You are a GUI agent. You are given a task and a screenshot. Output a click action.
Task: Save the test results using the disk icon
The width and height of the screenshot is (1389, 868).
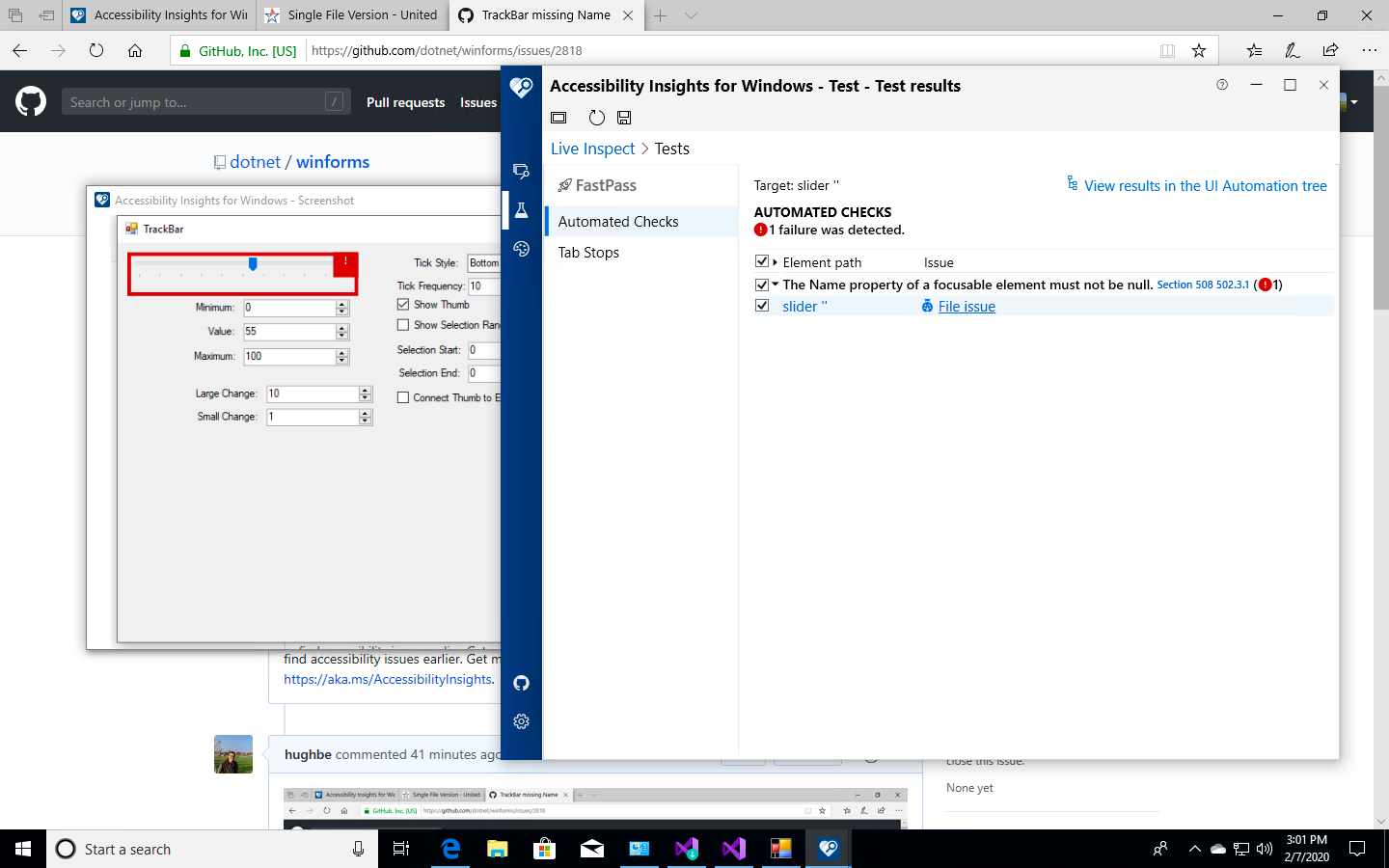click(x=623, y=117)
